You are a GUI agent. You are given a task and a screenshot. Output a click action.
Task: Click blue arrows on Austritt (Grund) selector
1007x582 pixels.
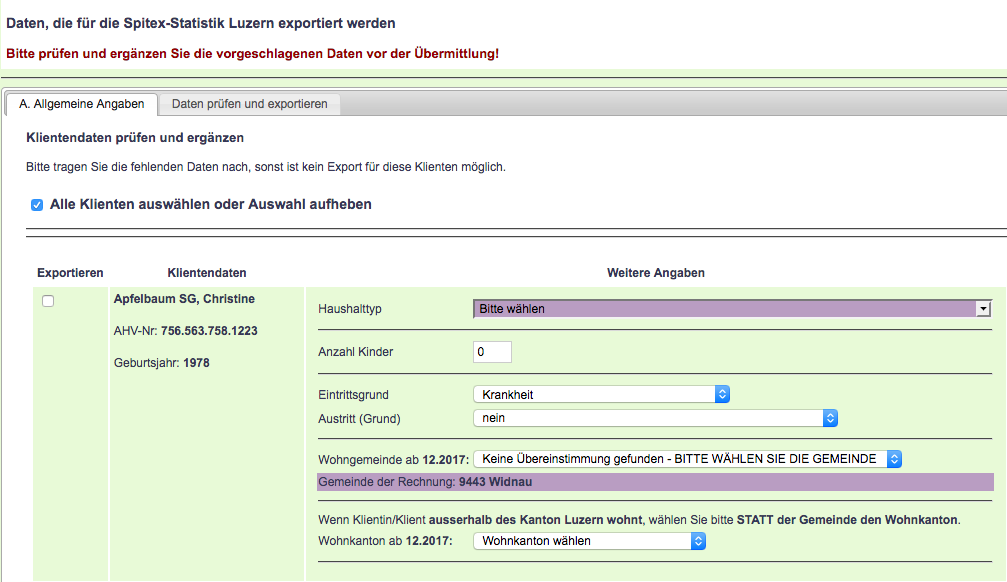click(x=829, y=418)
